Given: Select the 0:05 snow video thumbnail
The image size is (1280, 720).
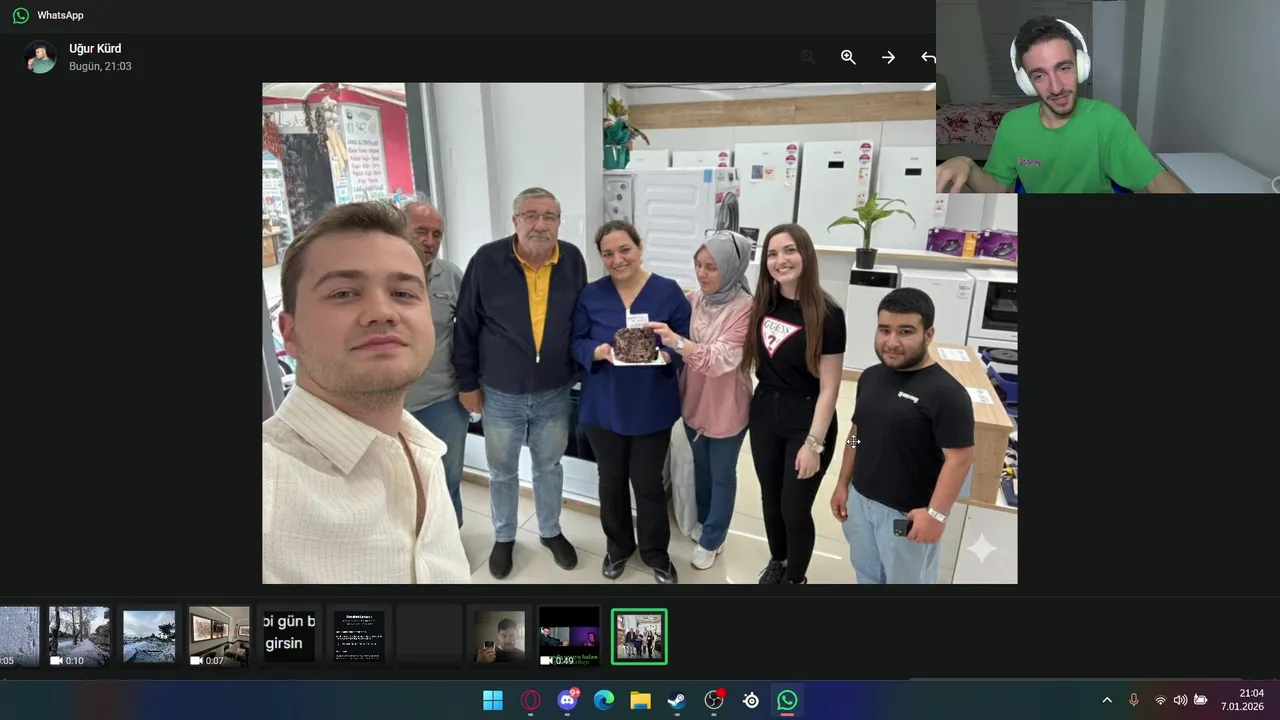Looking at the screenshot, I should [19, 636].
